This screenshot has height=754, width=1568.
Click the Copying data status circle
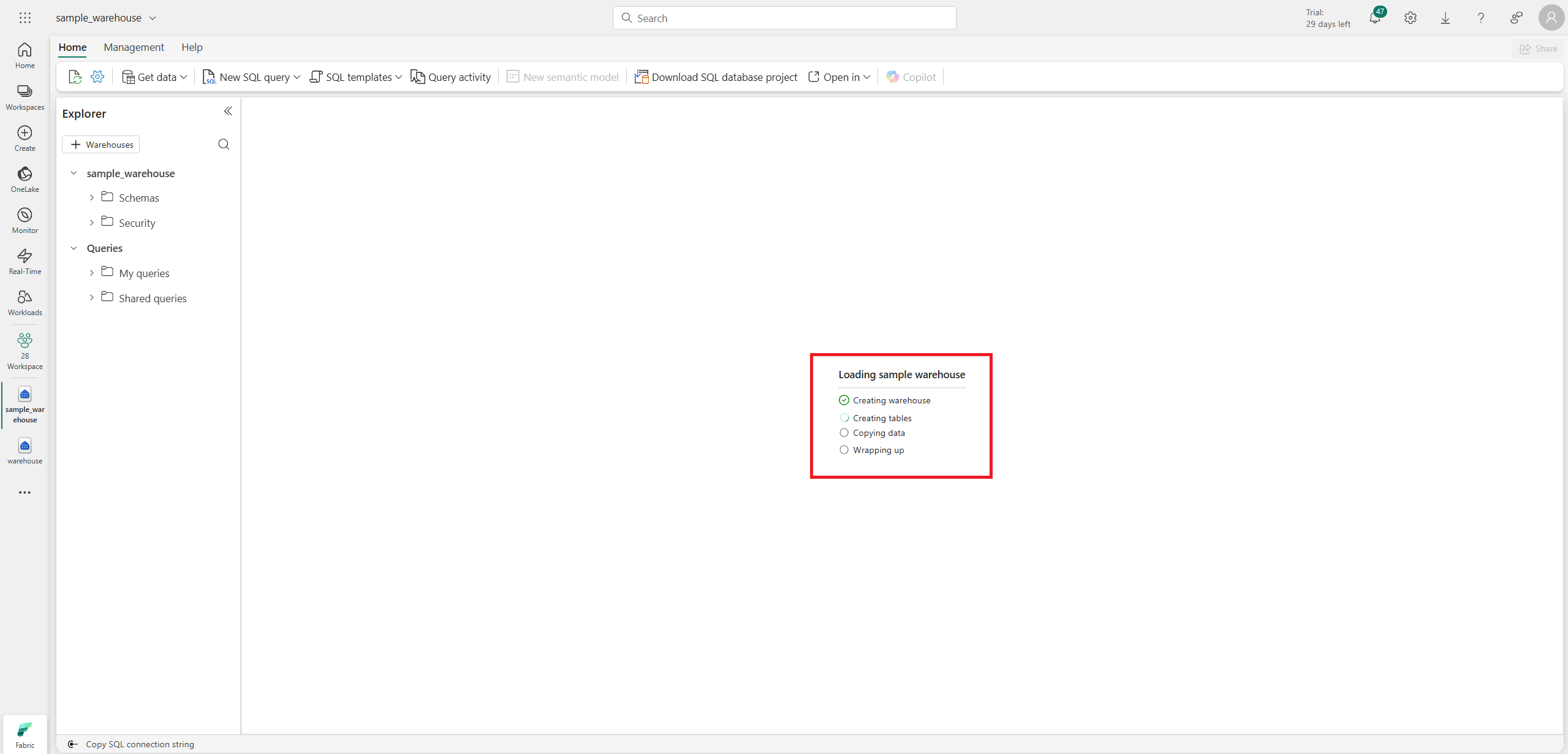pyautogui.click(x=844, y=433)
